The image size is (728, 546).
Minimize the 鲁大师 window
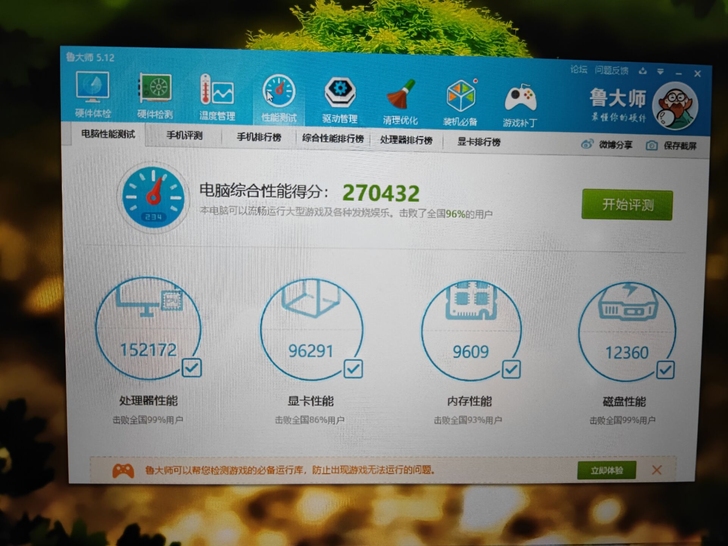tap(679, 73)
